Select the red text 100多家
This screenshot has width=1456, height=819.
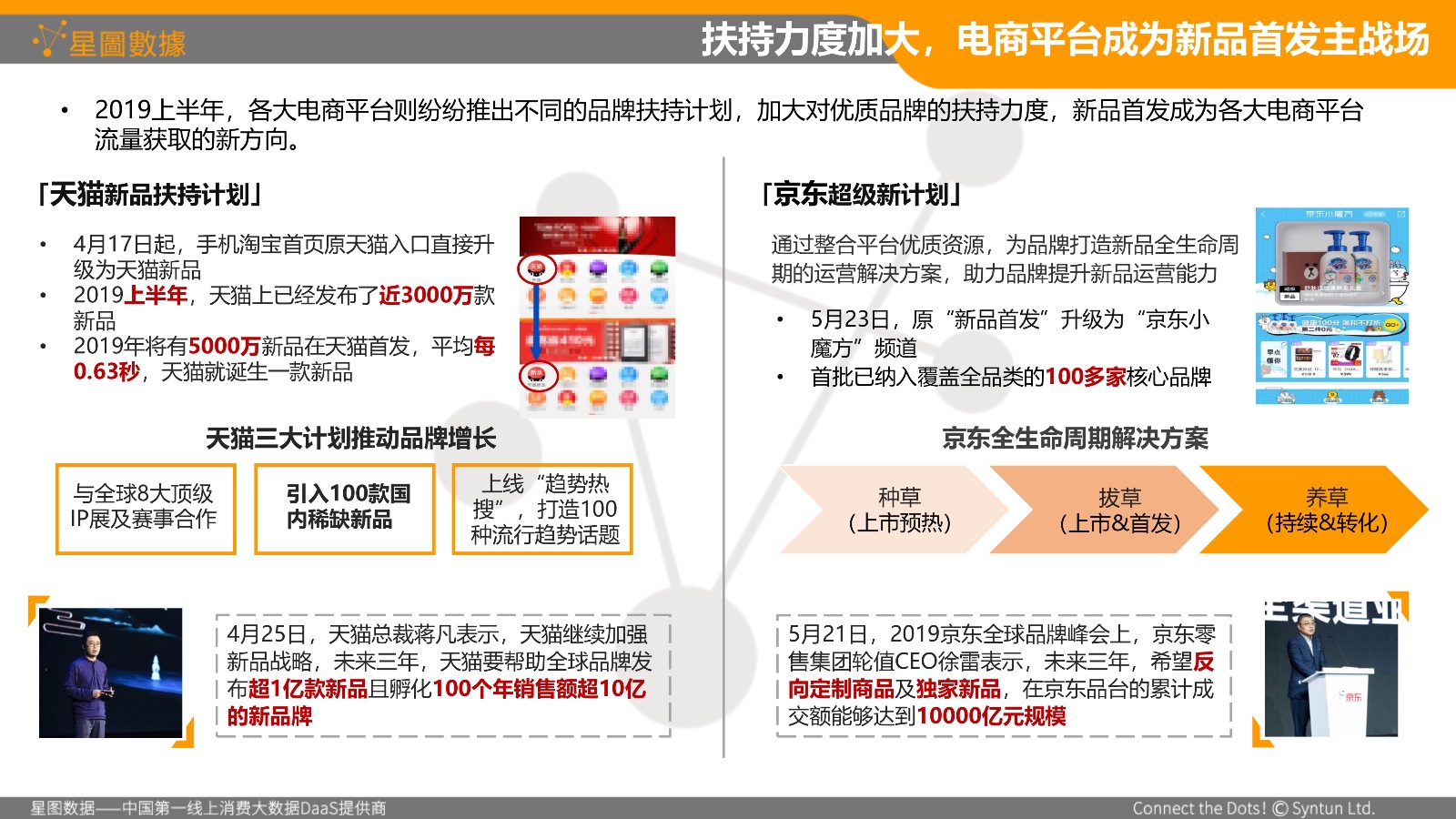click(x=1086, y=377)
